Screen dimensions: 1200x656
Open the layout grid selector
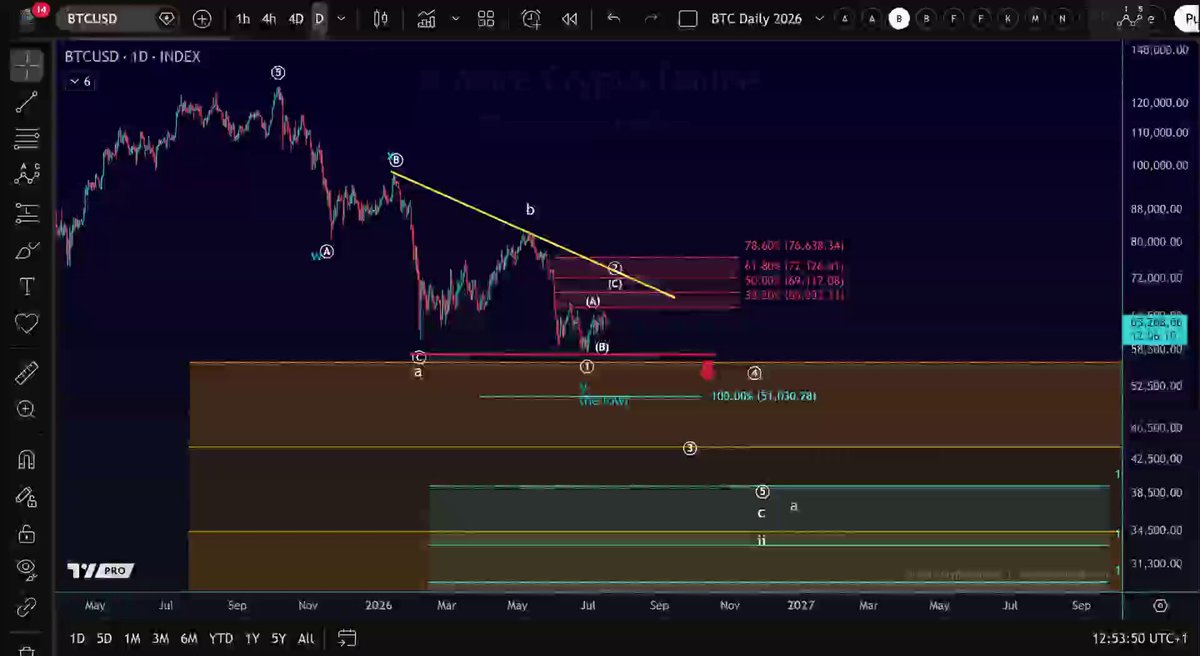[x=486, y=18]
